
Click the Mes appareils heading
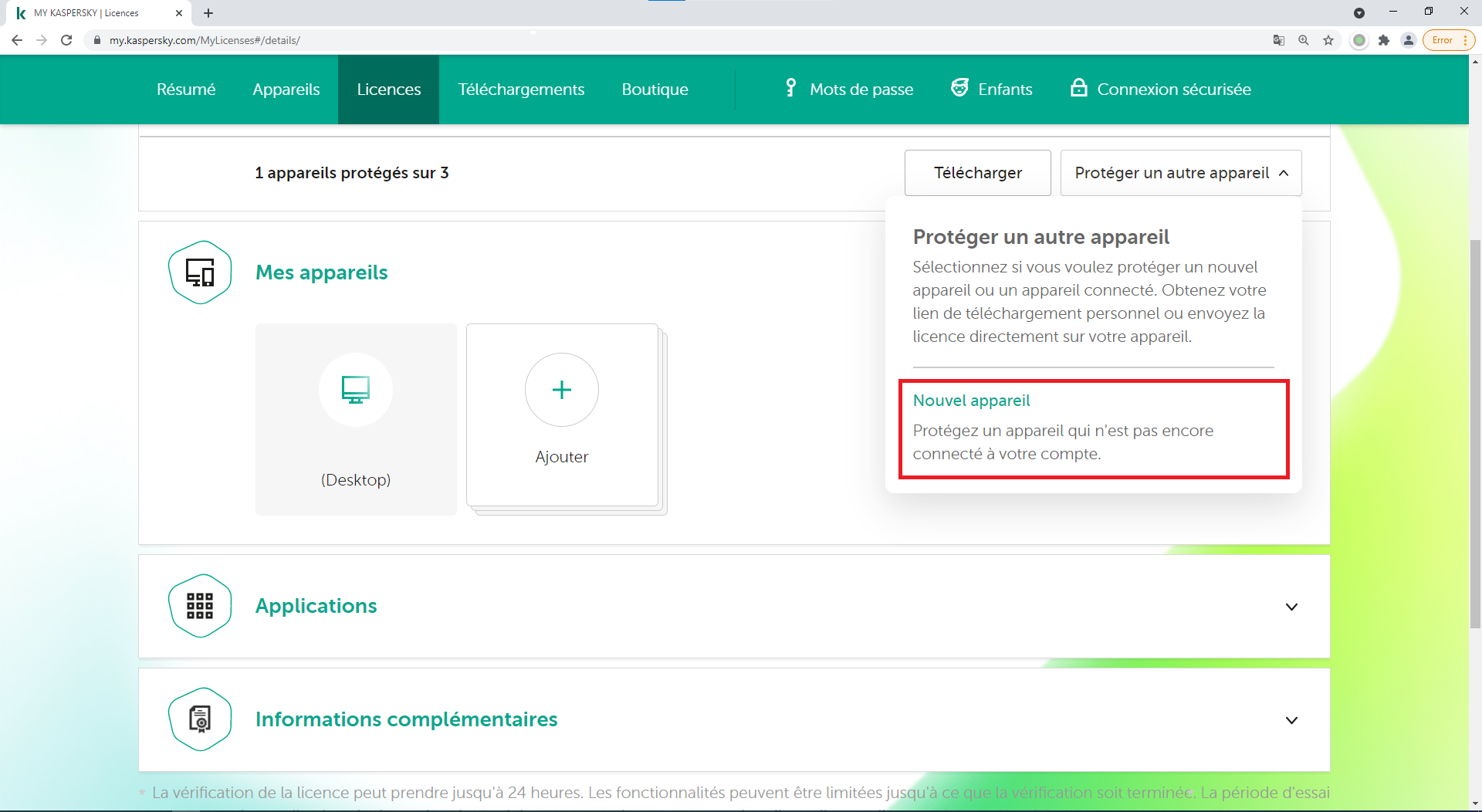(322, 272)
